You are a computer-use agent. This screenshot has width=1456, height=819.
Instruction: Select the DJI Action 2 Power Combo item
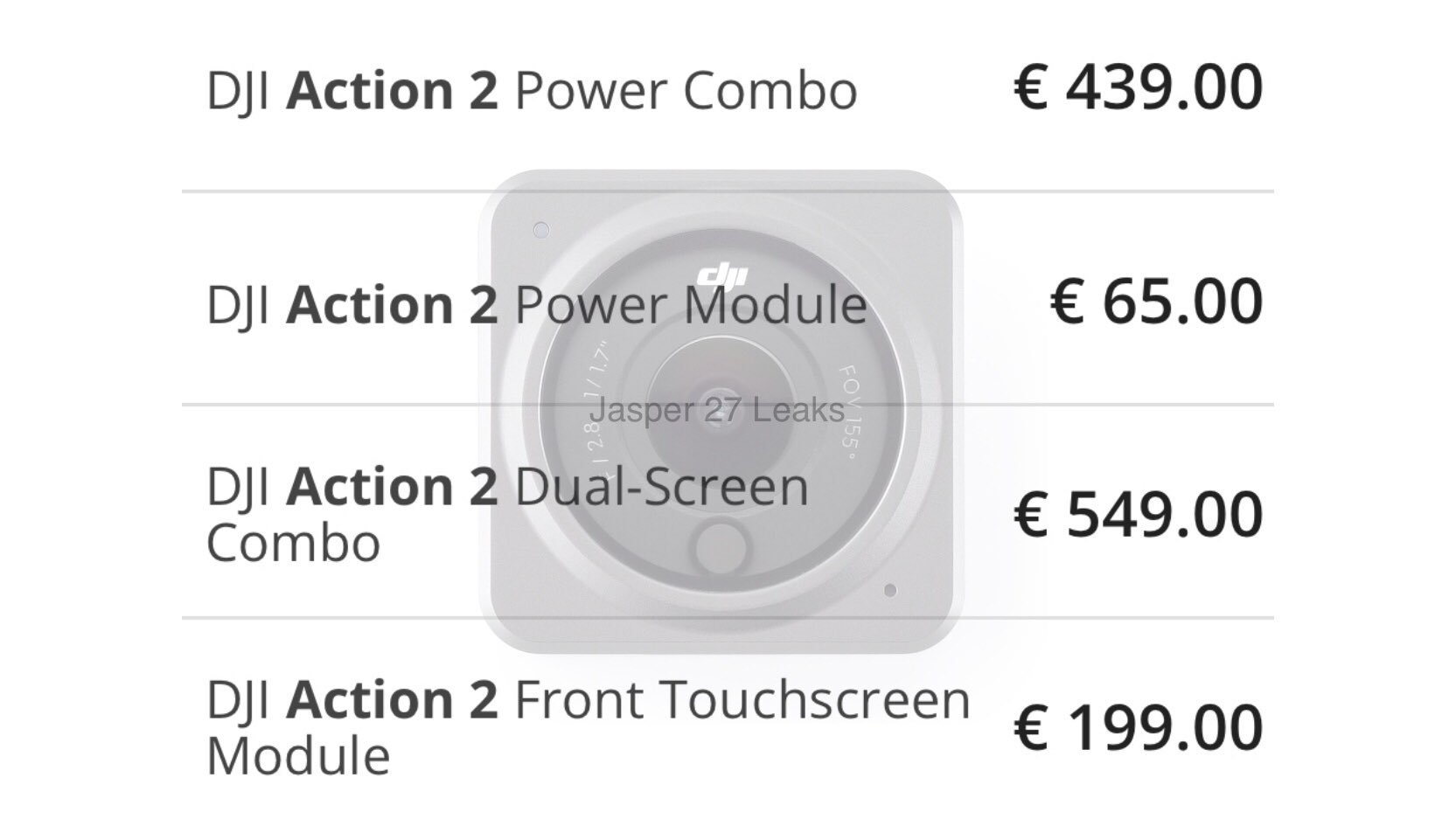point(531,91)
